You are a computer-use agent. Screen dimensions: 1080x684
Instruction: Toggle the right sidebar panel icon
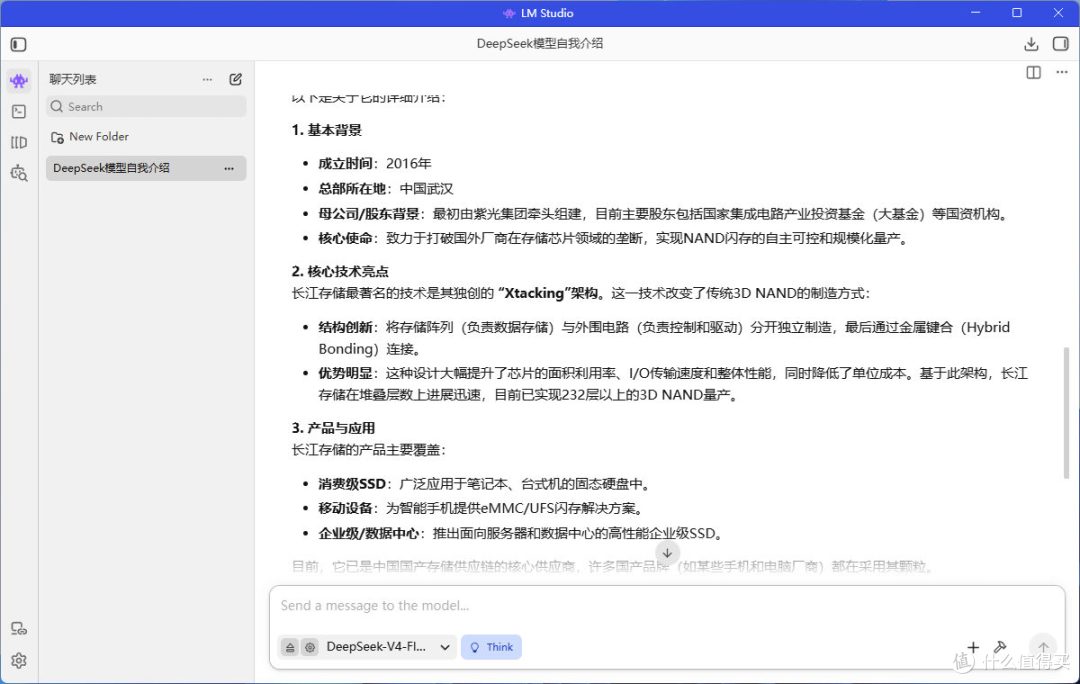[x=1061, y=44]
